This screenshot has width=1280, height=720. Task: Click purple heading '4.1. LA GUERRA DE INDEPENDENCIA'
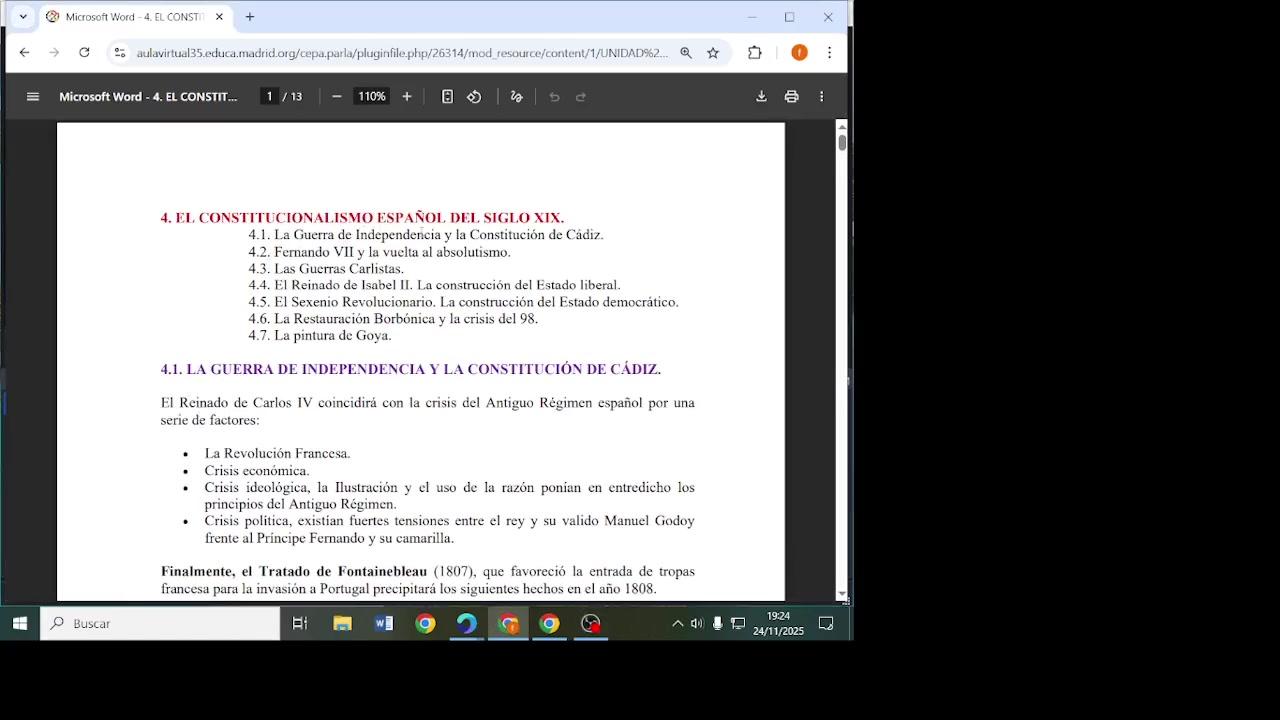point(293,369)
